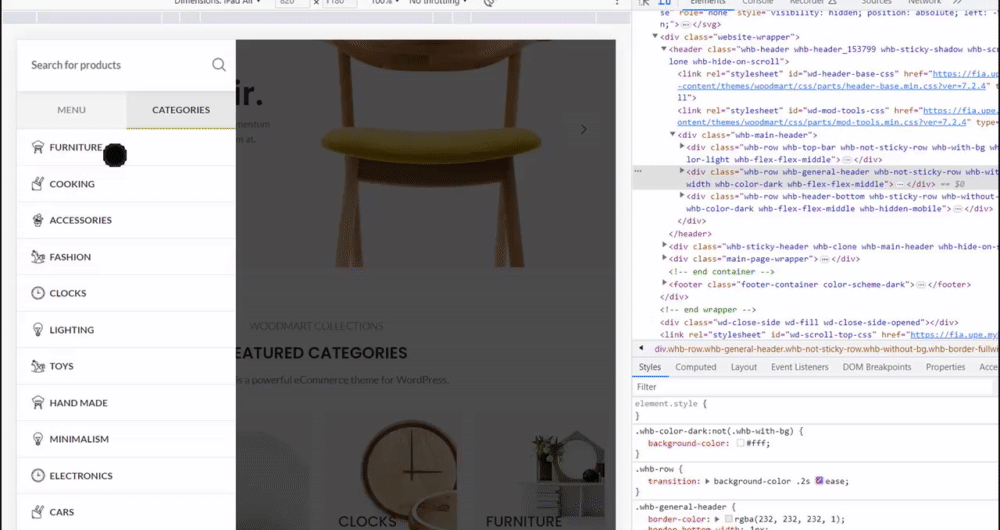Open the LIGHTING category

pos(126,330)
